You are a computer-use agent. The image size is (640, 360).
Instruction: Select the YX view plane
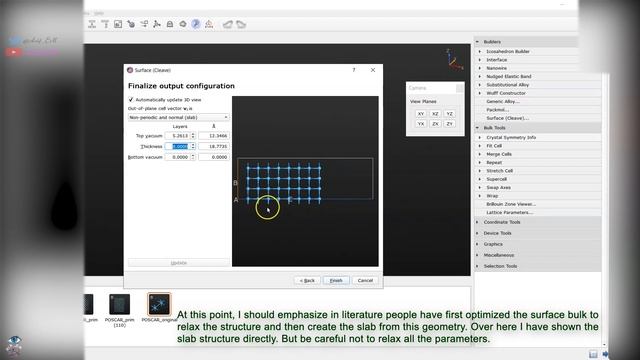[x=421, y=124]
